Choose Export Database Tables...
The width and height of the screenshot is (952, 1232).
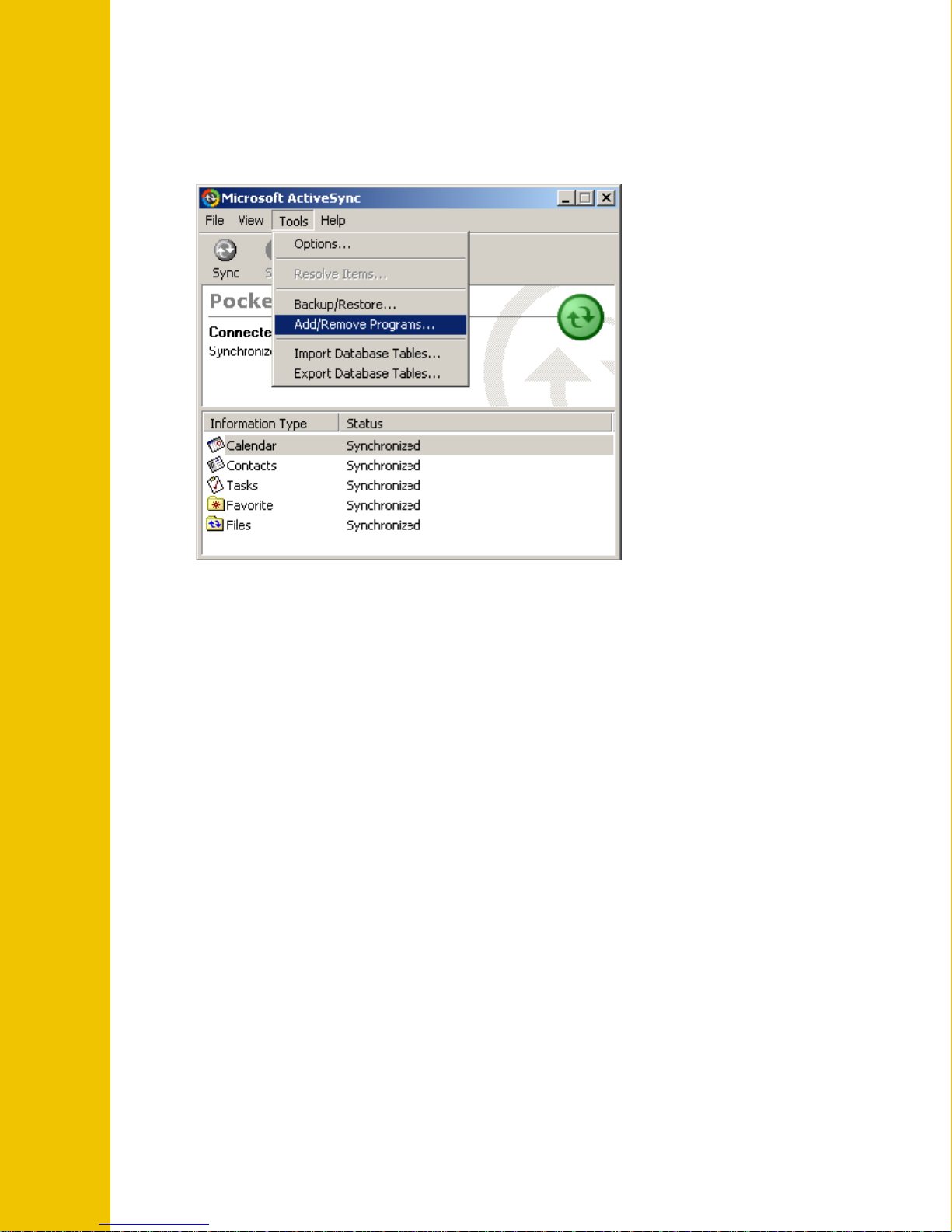(371, 374)
